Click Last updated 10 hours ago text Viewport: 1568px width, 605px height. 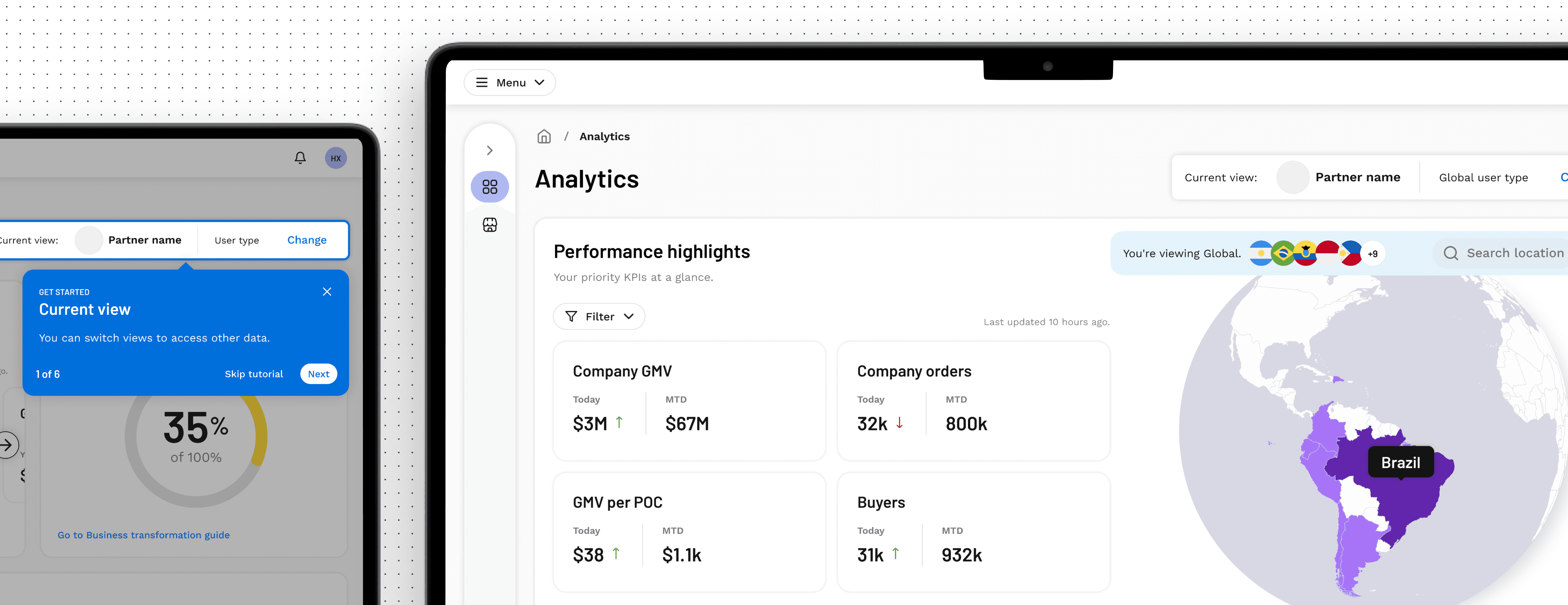(1046, 322)
